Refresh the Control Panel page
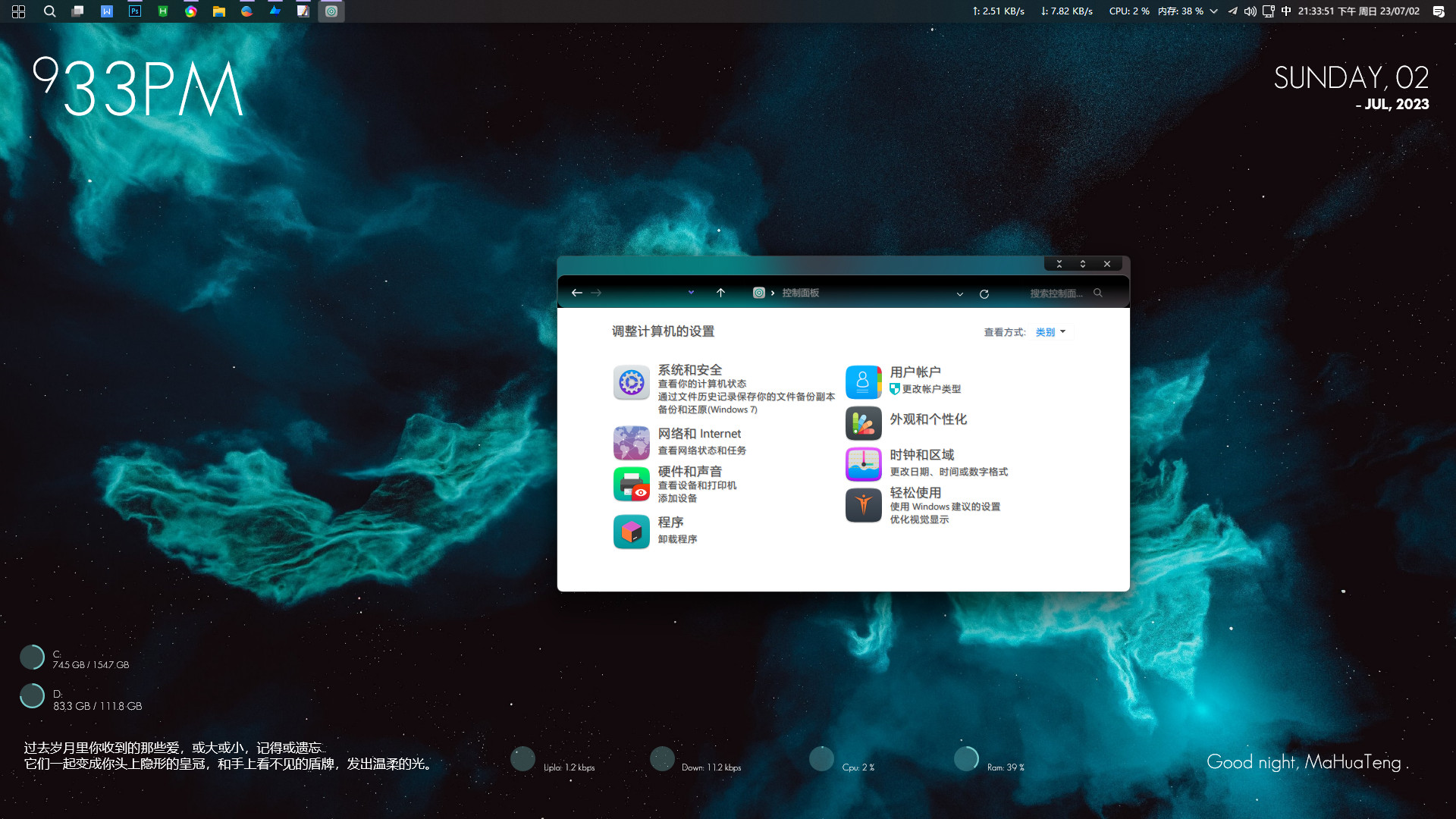 (984, 293)
